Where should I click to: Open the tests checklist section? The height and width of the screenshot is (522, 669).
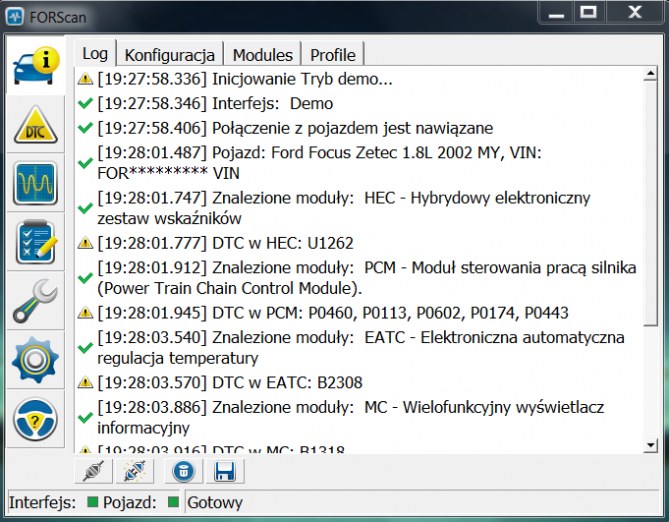(36, 242)
